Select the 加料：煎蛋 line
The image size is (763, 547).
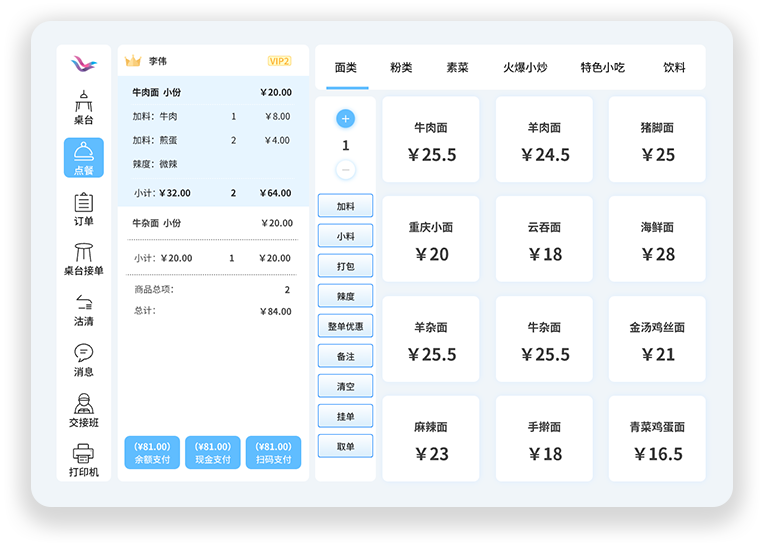[x=213, y=140]
